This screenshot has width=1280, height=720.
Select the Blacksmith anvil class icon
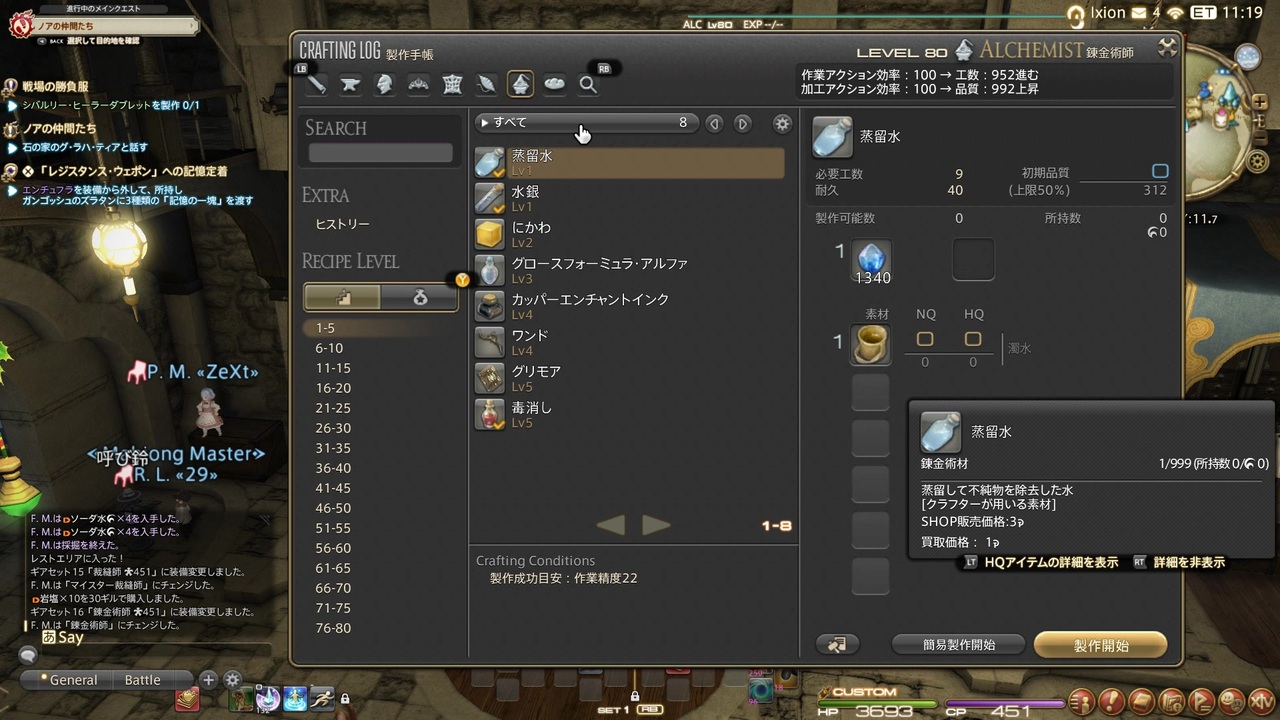tap(351, 85)
